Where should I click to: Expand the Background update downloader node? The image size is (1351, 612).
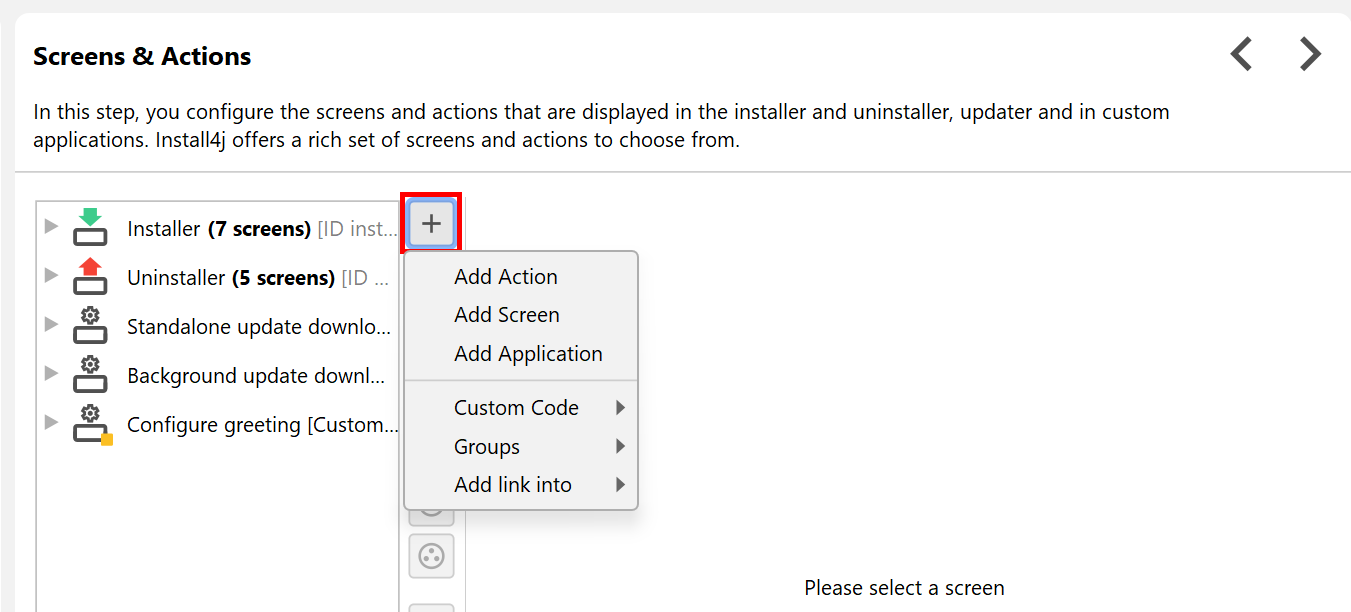[52, 373]
